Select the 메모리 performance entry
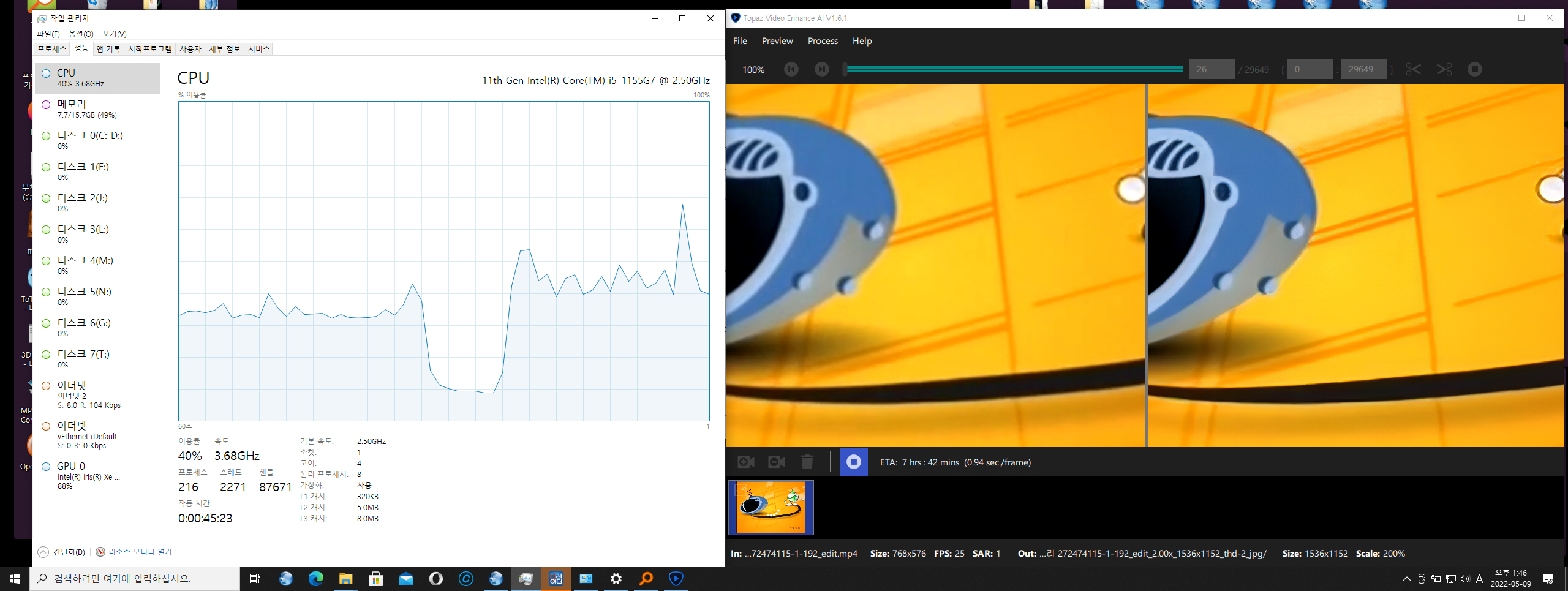1568x591 pixels. (x=97, y=110)
